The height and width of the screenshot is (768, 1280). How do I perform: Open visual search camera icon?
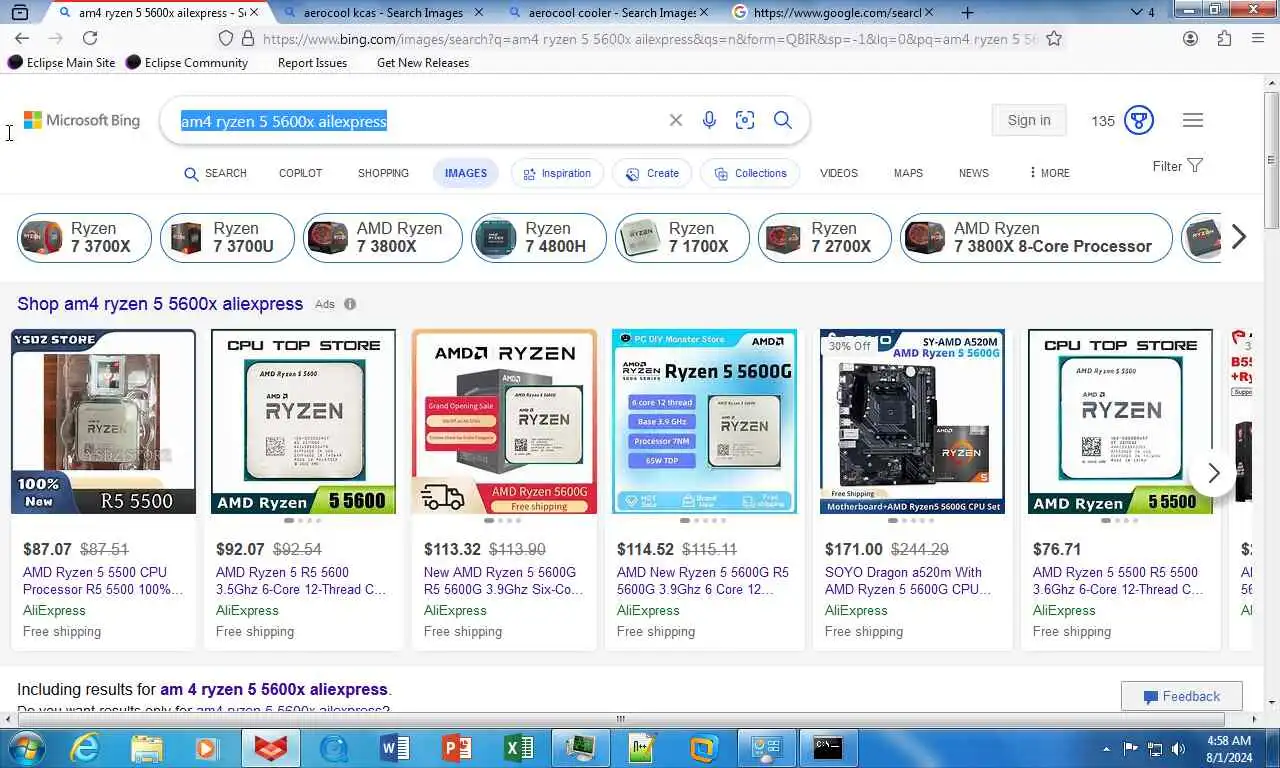[x=745, y=120]
